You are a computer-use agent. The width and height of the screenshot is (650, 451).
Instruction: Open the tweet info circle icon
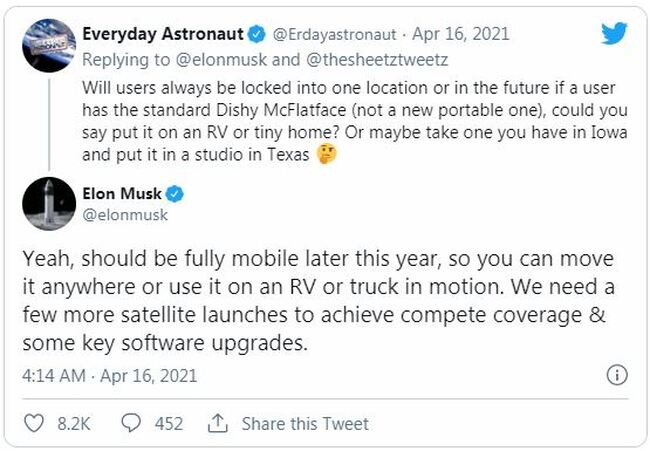(x=617, y=375)
